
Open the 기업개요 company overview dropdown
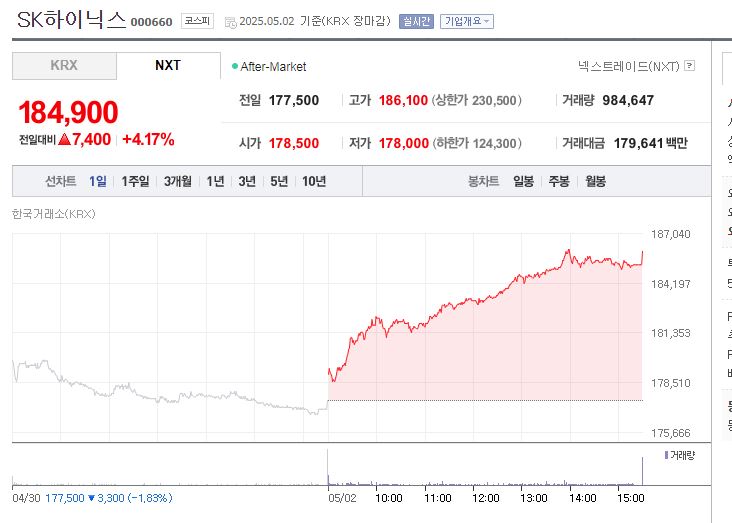[x=467, y=22]
